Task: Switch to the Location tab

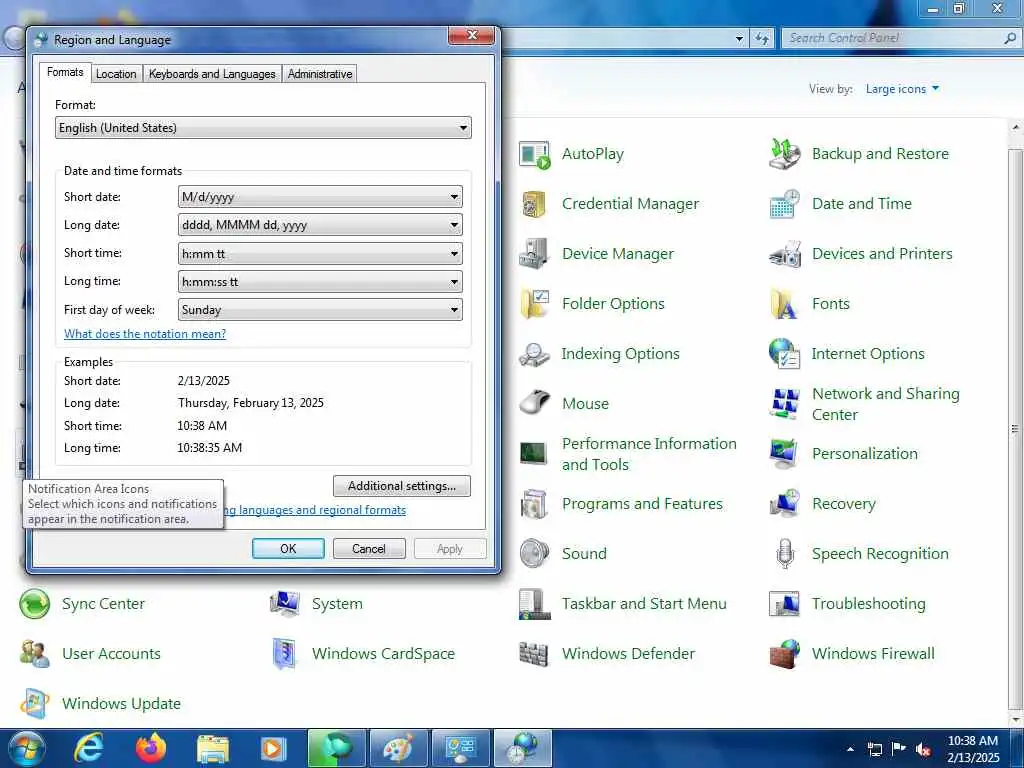Action: pos(116,74)
